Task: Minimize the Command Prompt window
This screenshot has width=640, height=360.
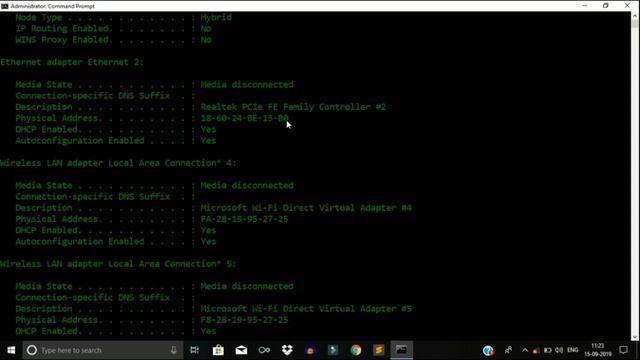Action: [584, 6]
